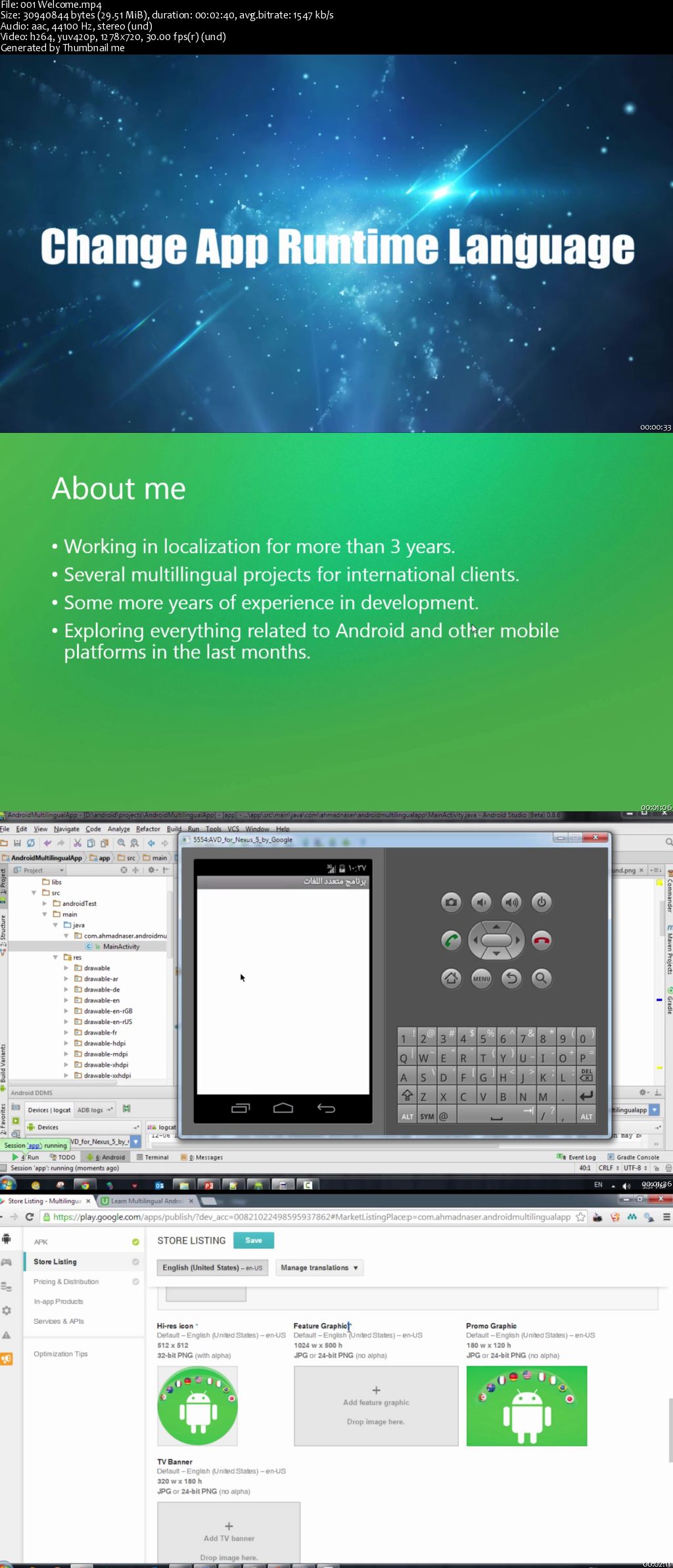Open Game services controller icon in Play sidebar
This screenshot has height=1568, width=673.
(7, 1262)
